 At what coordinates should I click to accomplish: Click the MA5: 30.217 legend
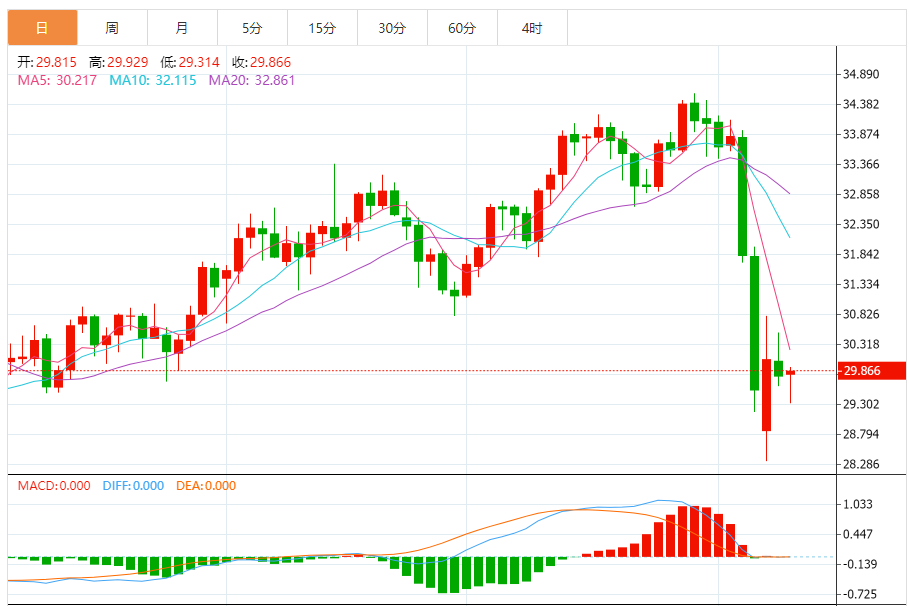(x=57, y=81)
